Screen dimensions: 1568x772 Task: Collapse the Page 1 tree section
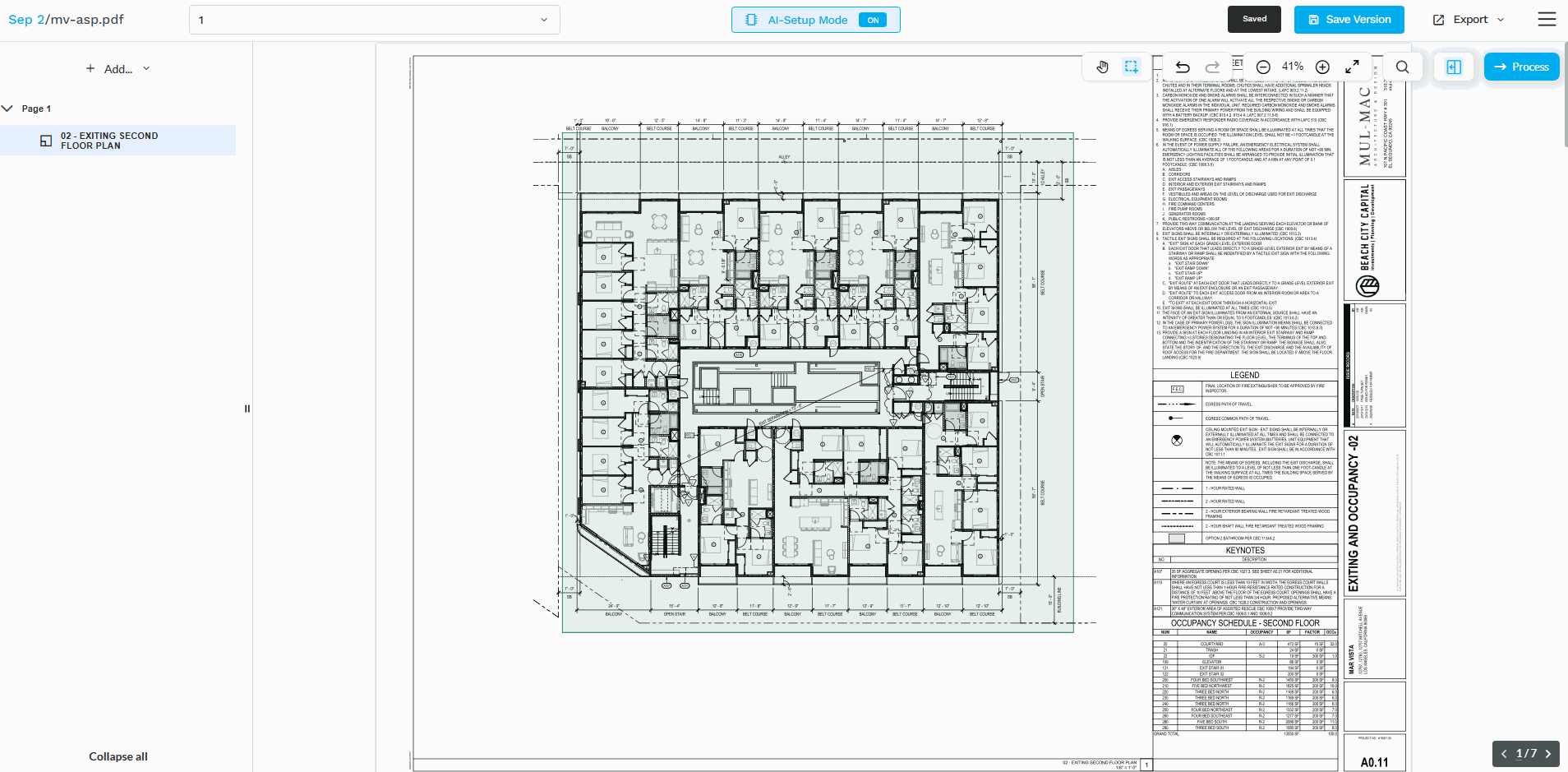8,109
